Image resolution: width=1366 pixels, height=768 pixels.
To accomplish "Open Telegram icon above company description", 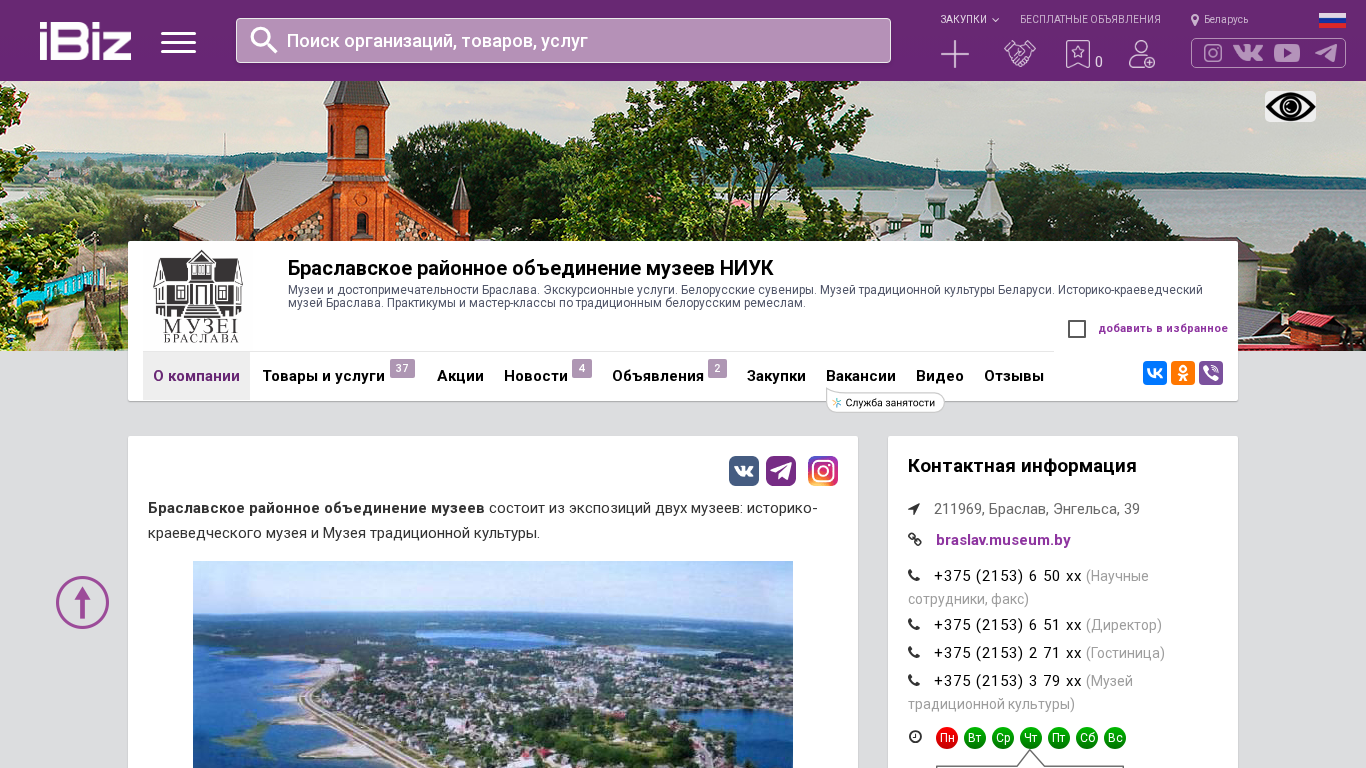I will point(781,471).
